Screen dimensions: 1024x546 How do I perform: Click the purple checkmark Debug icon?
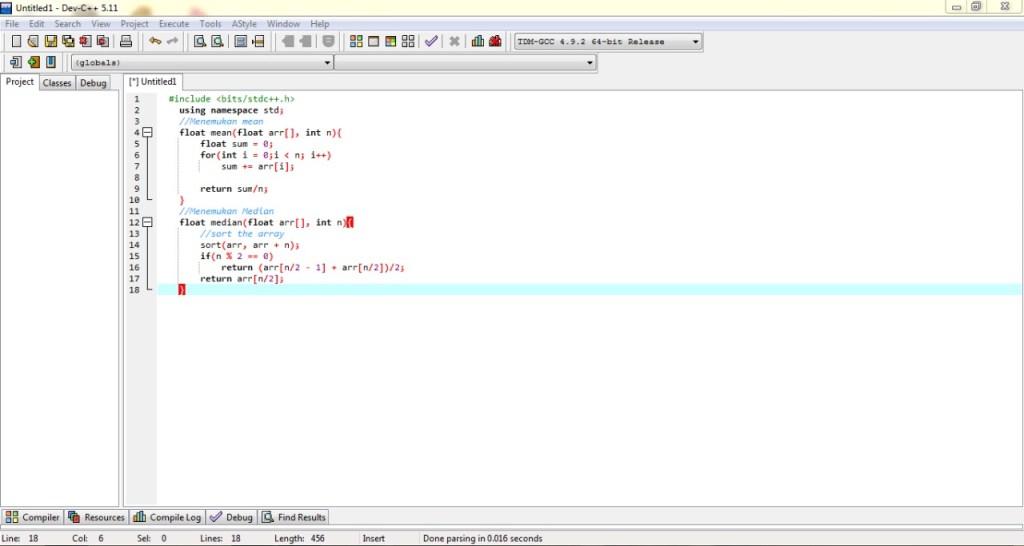coord(431,41)
